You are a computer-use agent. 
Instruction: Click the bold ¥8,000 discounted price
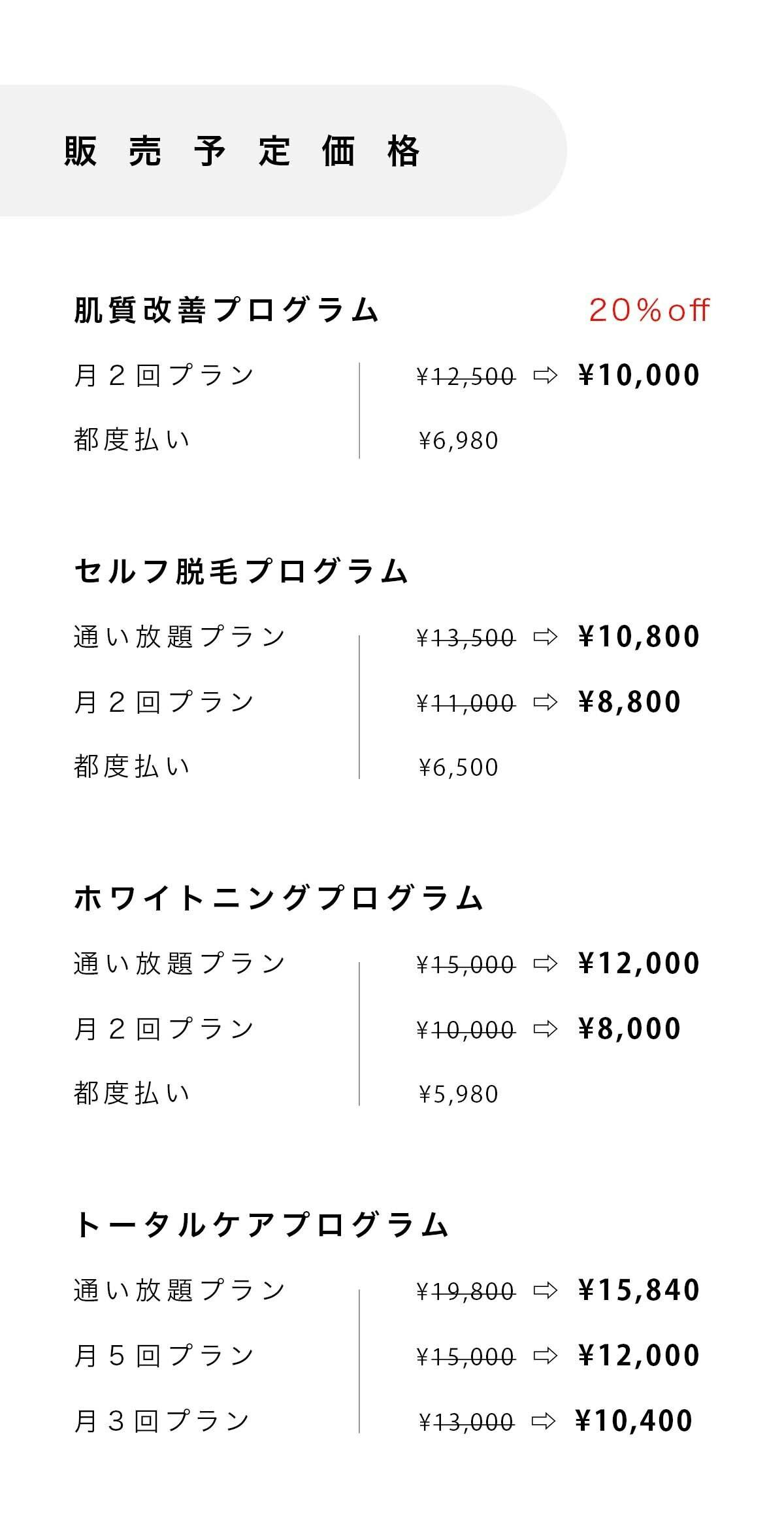pos(630,1029)
